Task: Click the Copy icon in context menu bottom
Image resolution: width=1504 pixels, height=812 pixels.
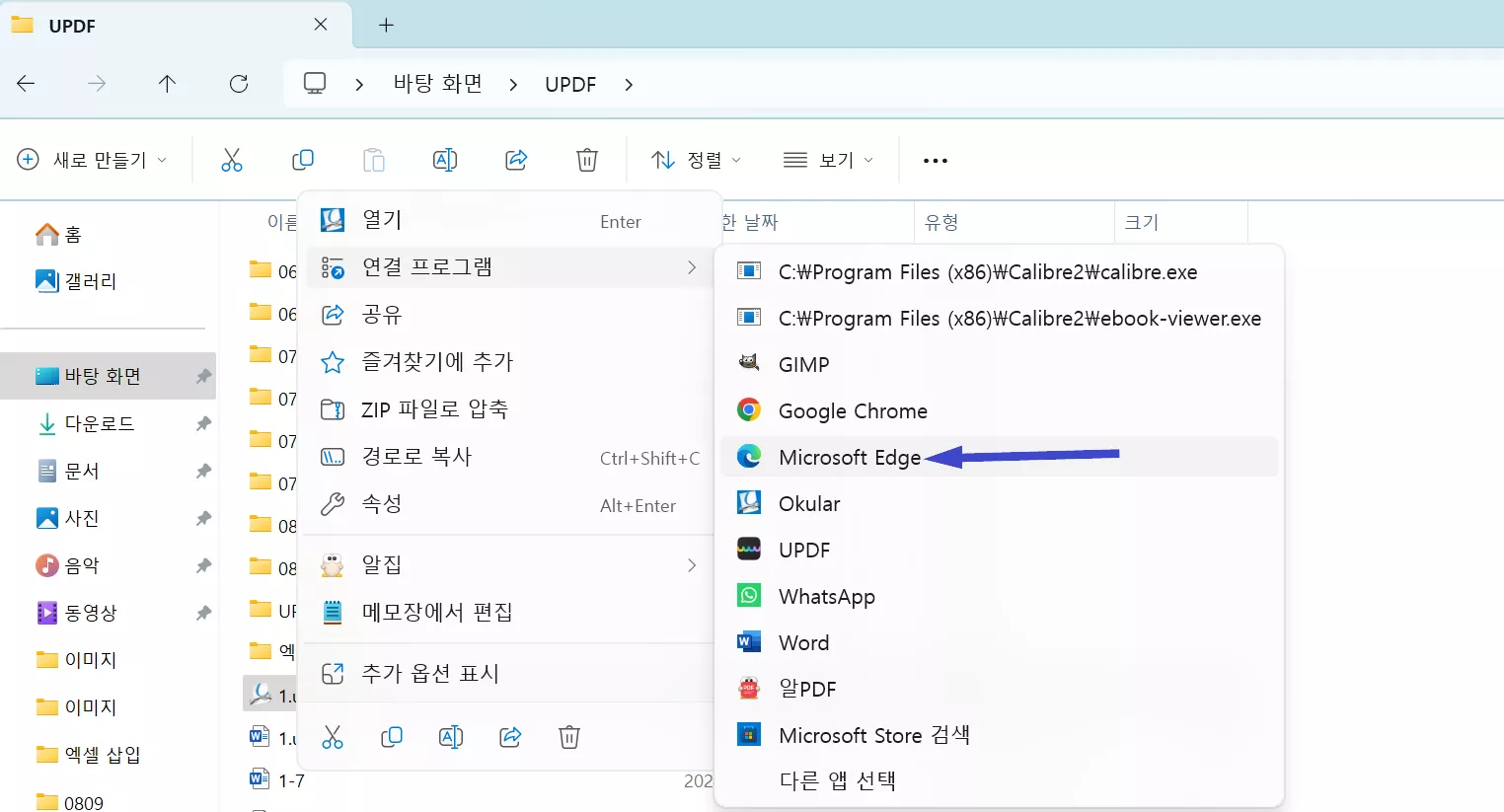Action: coord(392,737)
